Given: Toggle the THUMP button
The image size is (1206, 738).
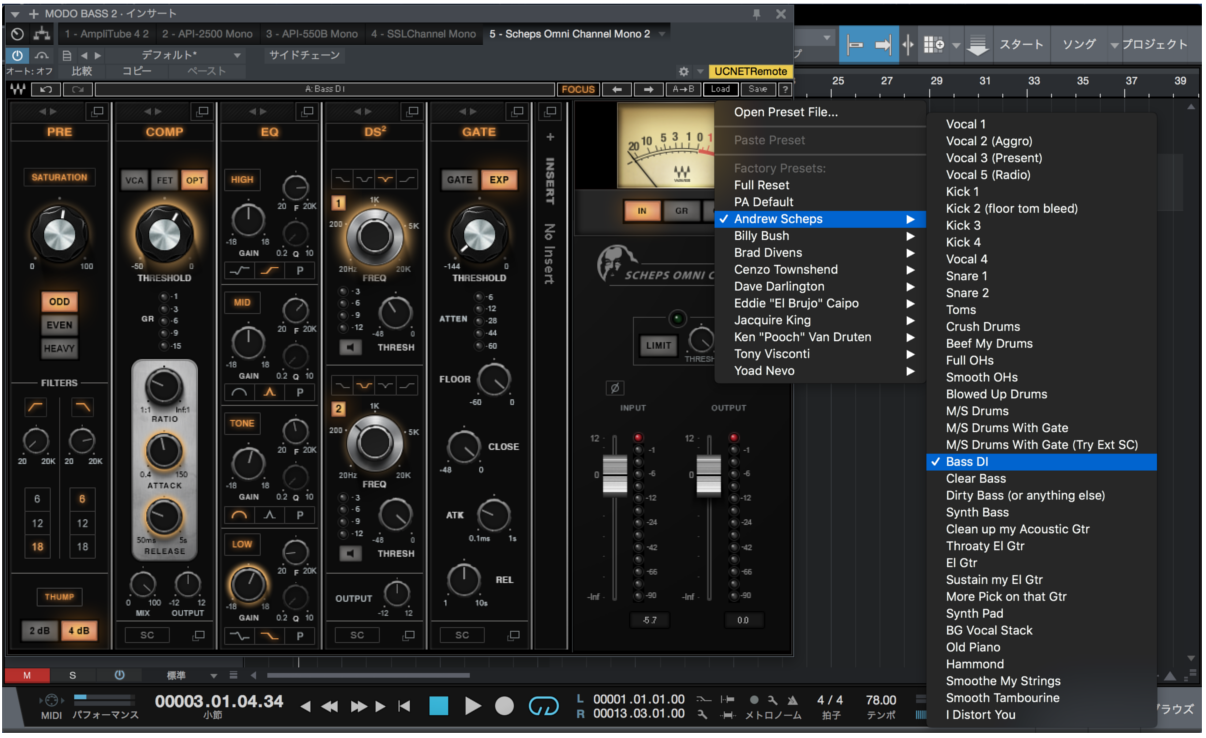Looking at the screenshot, I should (x=59, y=597).
